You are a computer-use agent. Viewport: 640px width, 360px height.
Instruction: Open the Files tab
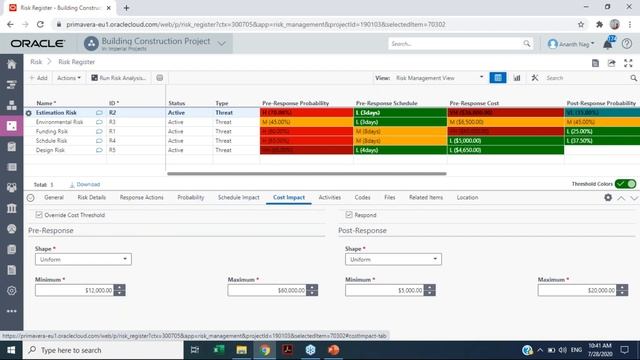(390, 197)
